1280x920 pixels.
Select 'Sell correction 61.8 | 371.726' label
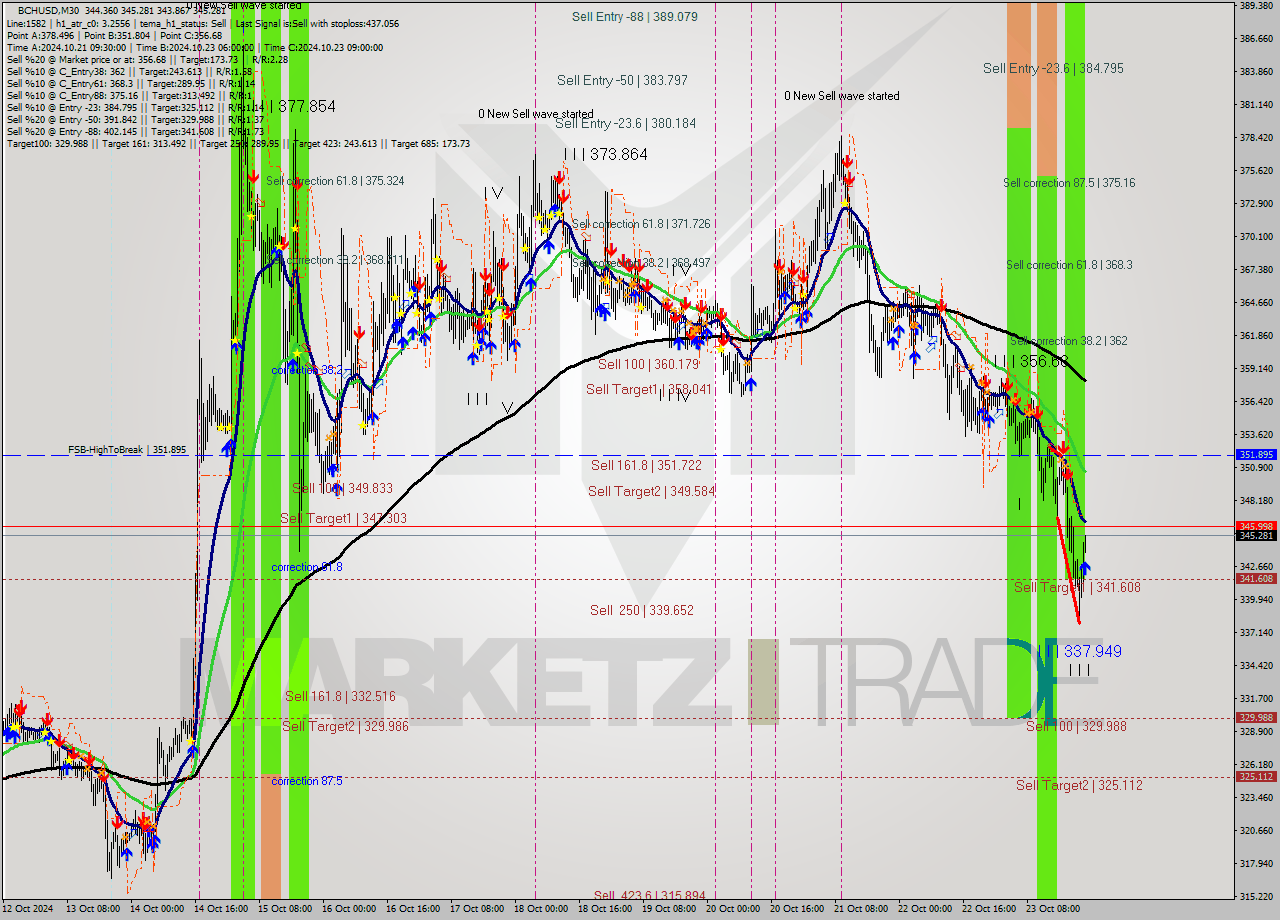641,224
